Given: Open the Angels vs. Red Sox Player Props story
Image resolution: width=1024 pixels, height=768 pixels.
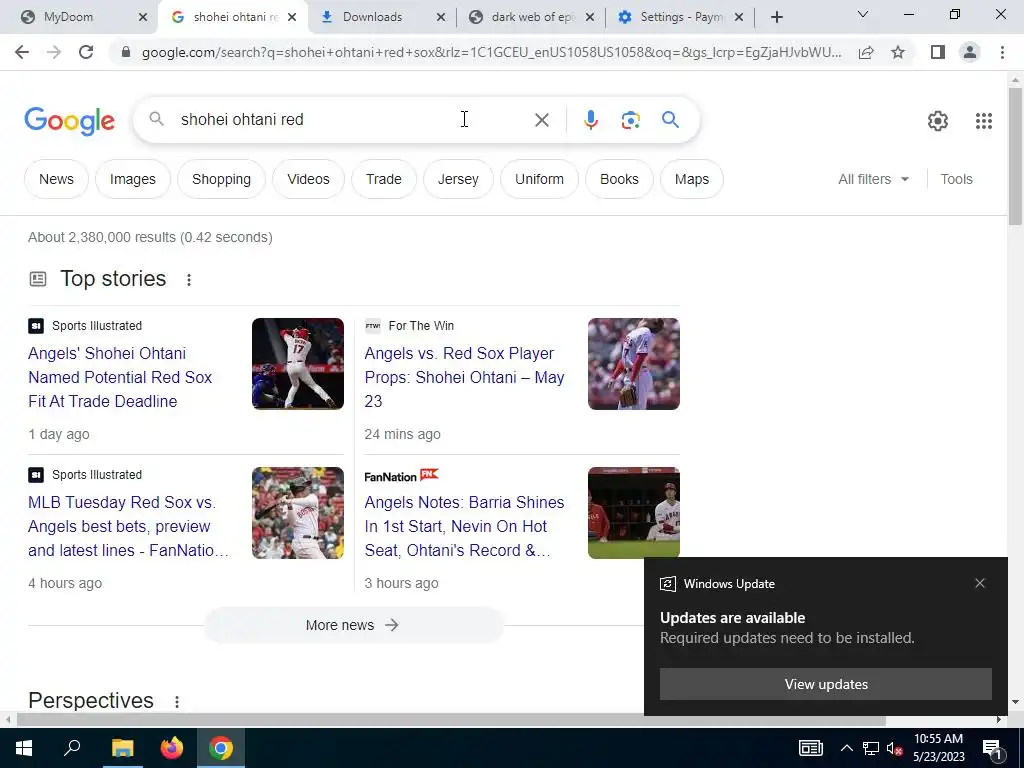Looking at the screenshot, I should point(464,377).
